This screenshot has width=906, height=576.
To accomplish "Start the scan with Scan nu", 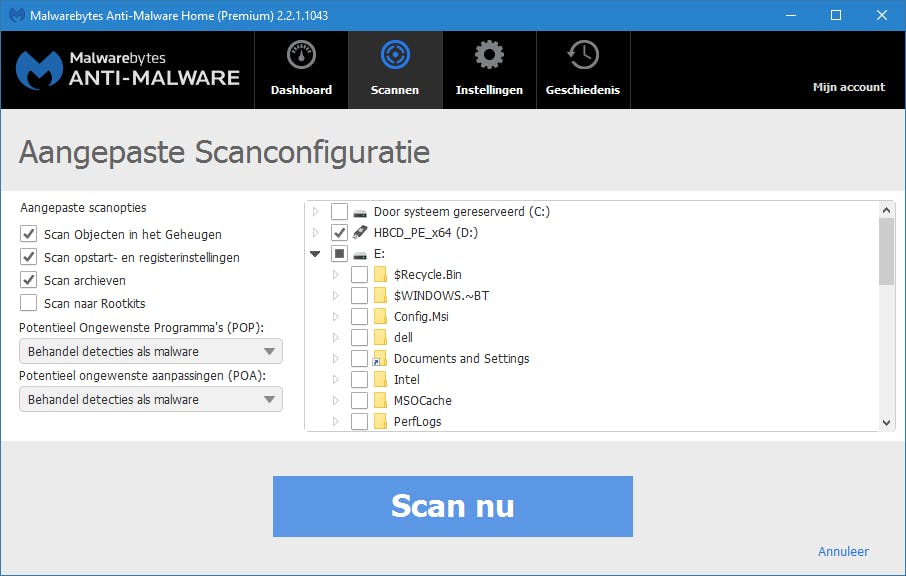I will [x=452, y=506].
